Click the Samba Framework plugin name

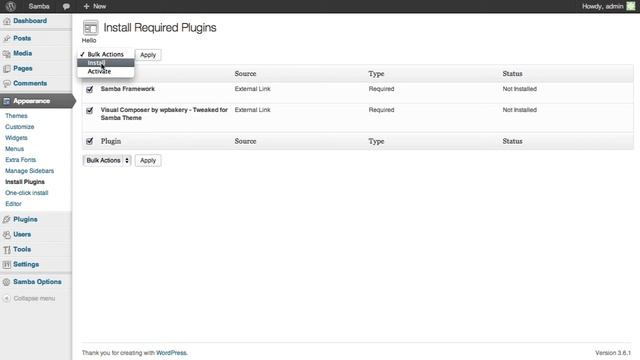pos(128,89)
